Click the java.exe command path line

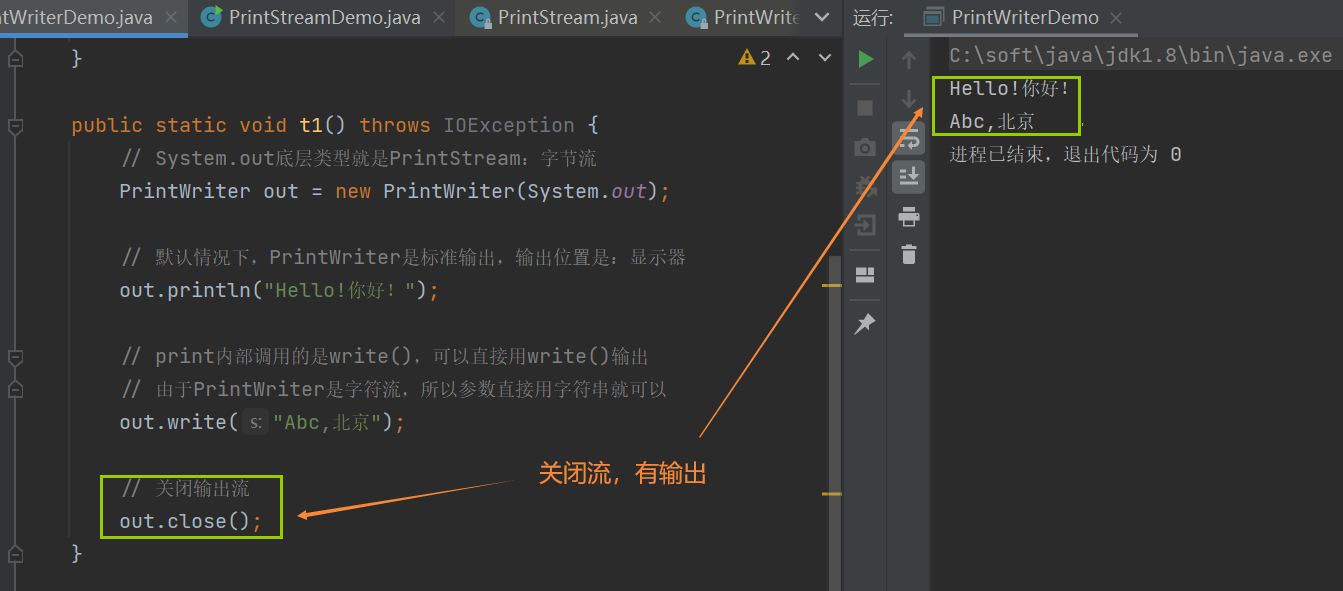point(1141,56)
